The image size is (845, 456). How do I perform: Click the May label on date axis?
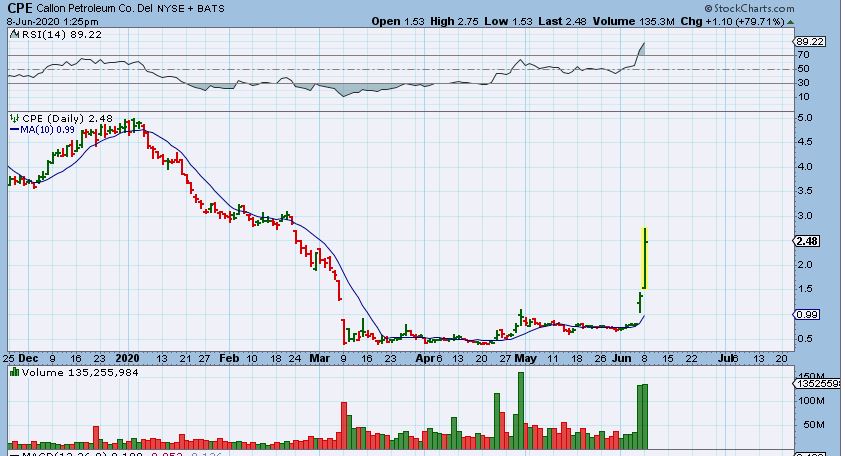pos(525,358)
